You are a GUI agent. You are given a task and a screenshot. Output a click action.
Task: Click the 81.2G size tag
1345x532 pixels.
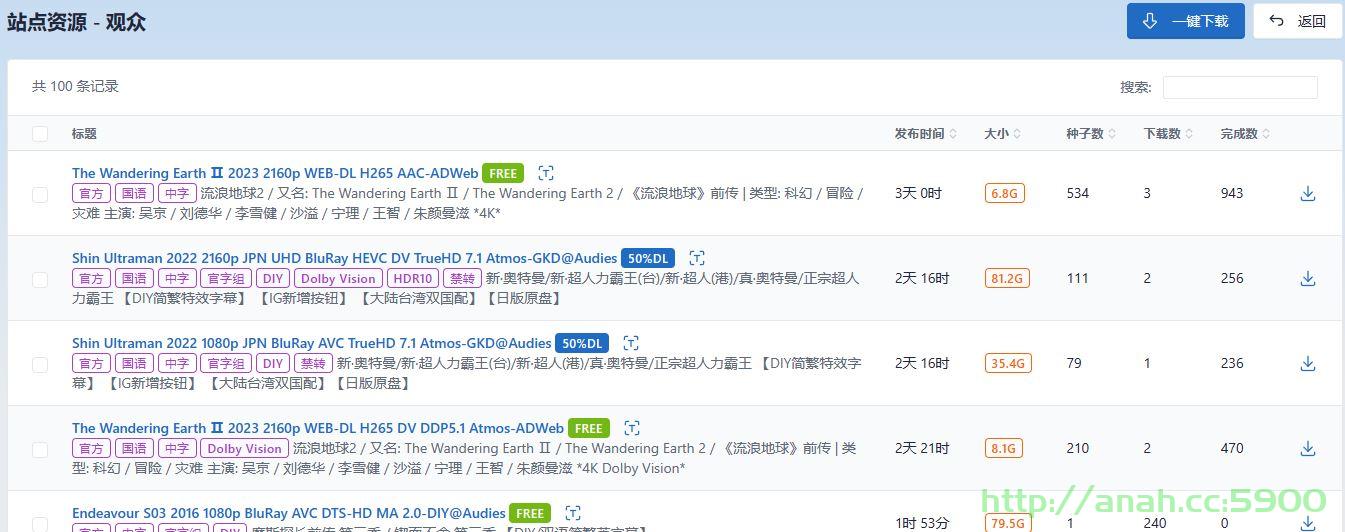(x=1008, y=279)
